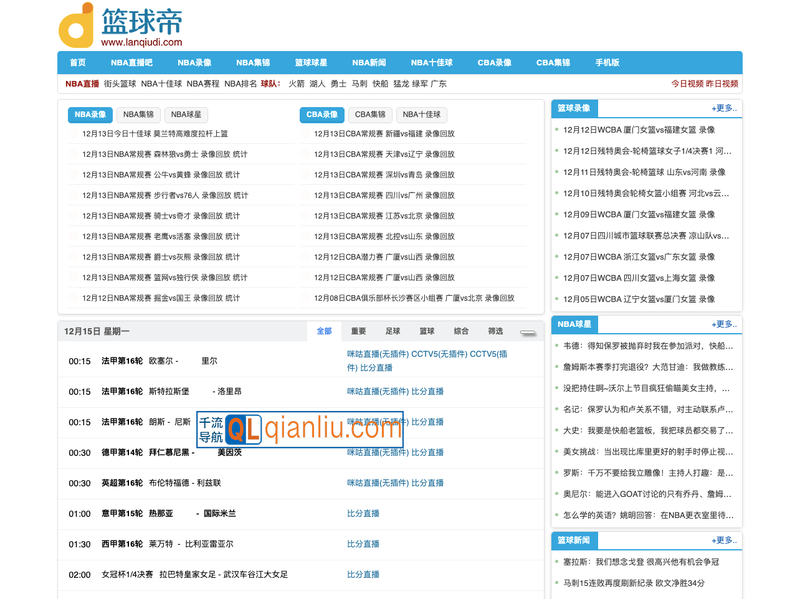Open the www.lanqiudi.com URL under the logo
The width and height of the screenshot is (800, 599).
tap(141, 42)
